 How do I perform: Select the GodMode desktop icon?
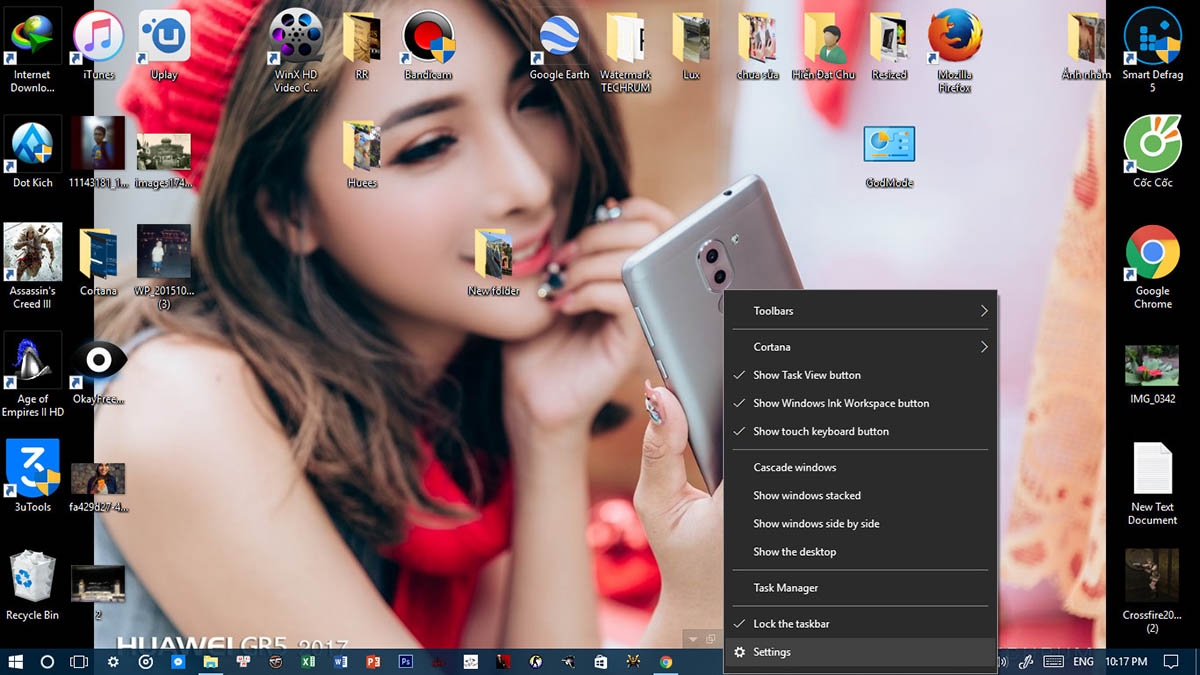click(x=889, y=157)
